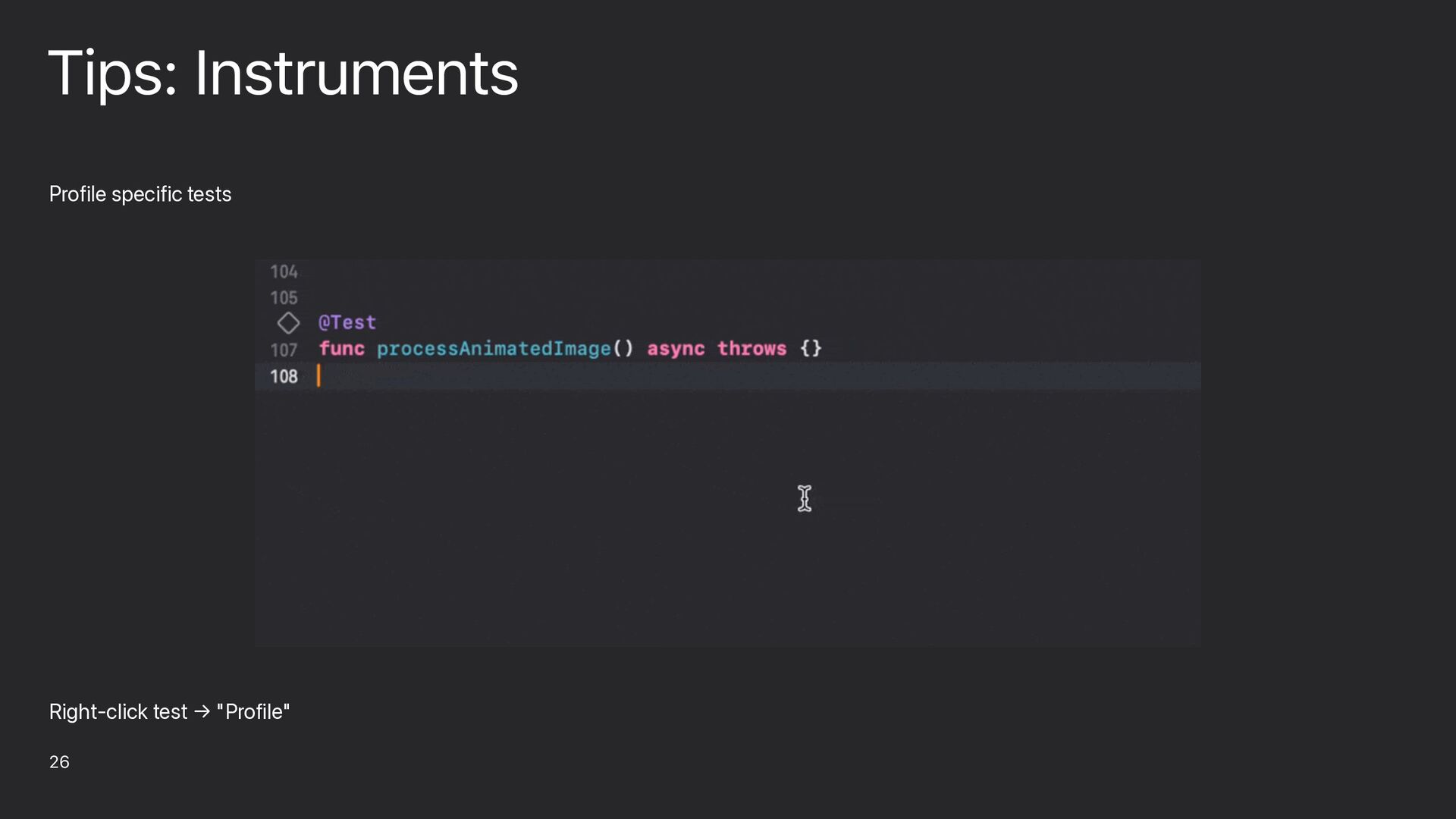Click the async keyword
This screenshot has width=1456, height=819.
click(676, 349)
